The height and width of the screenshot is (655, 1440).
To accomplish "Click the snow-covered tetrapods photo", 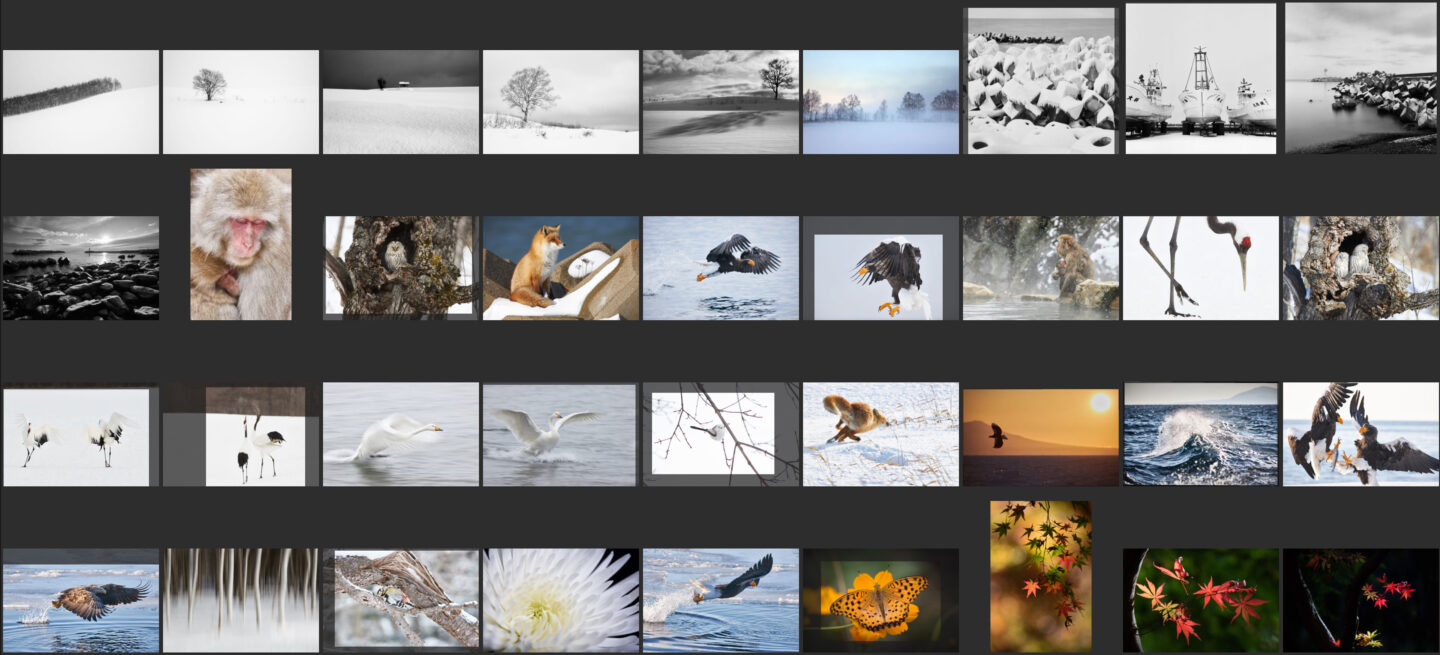I will [1040, 81].
